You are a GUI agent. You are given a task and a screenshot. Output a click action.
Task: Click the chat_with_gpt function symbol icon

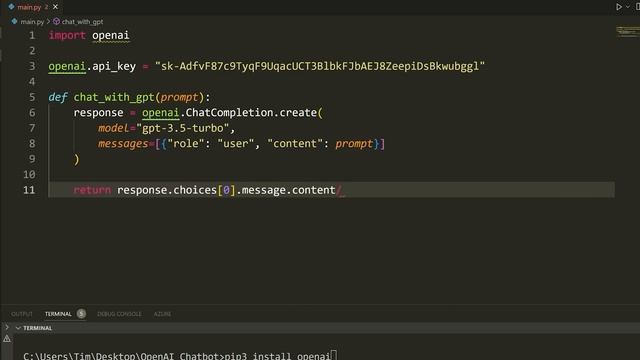[x=56, y=22]
